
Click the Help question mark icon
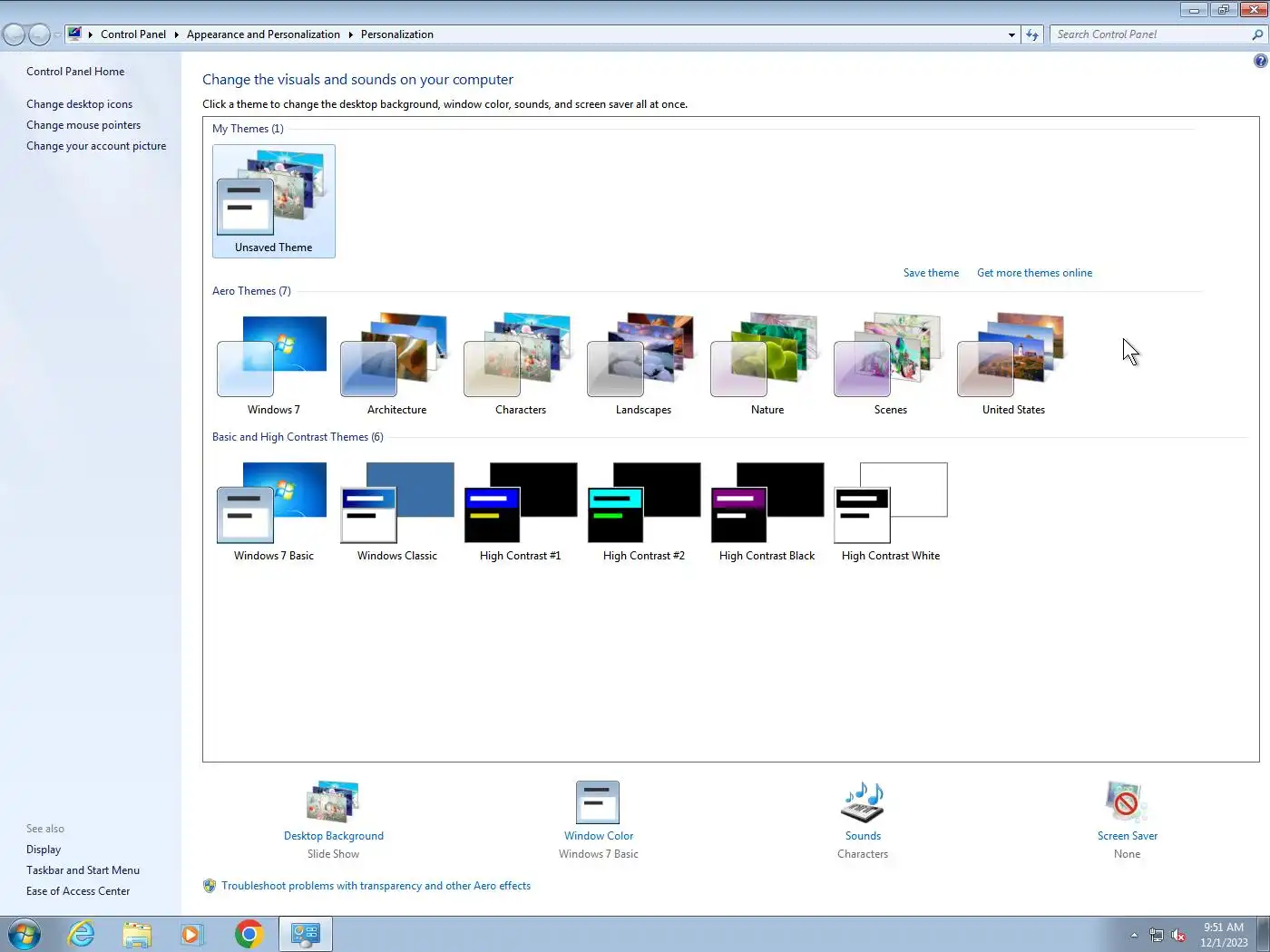(1260, 61)
